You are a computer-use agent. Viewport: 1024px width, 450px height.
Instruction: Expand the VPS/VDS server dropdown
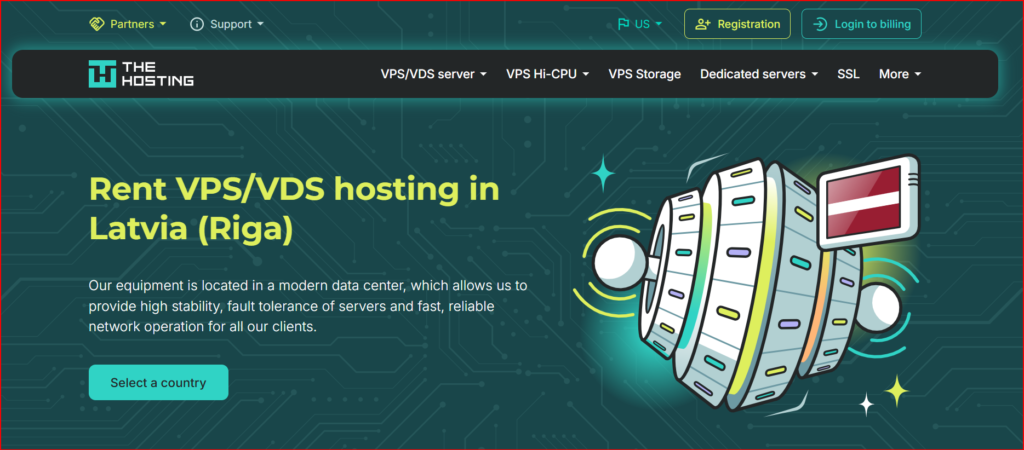[433, 74]
